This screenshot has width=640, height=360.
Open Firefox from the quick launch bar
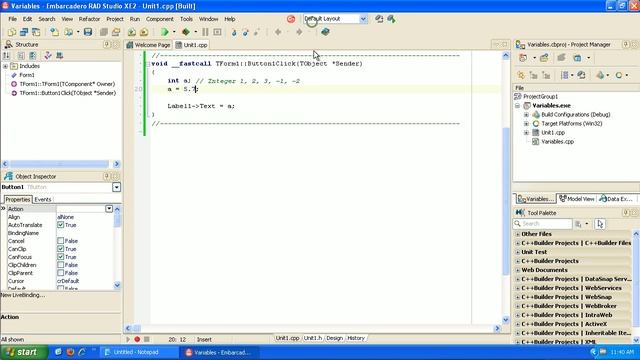click(x=70, y=352)
